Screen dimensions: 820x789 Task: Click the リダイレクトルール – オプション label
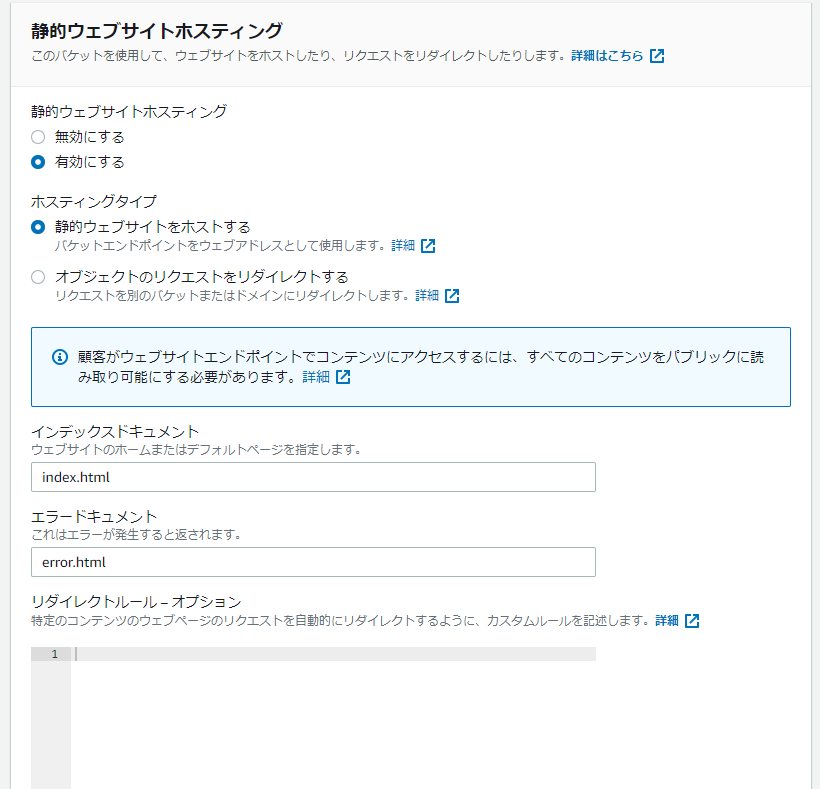(136, 602)
